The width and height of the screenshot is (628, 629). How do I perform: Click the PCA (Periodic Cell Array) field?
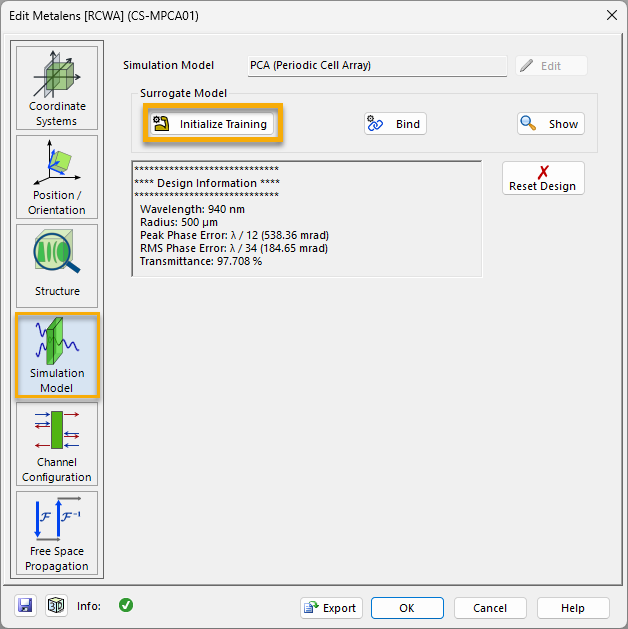pyautogui.click(x=377, y=66)
